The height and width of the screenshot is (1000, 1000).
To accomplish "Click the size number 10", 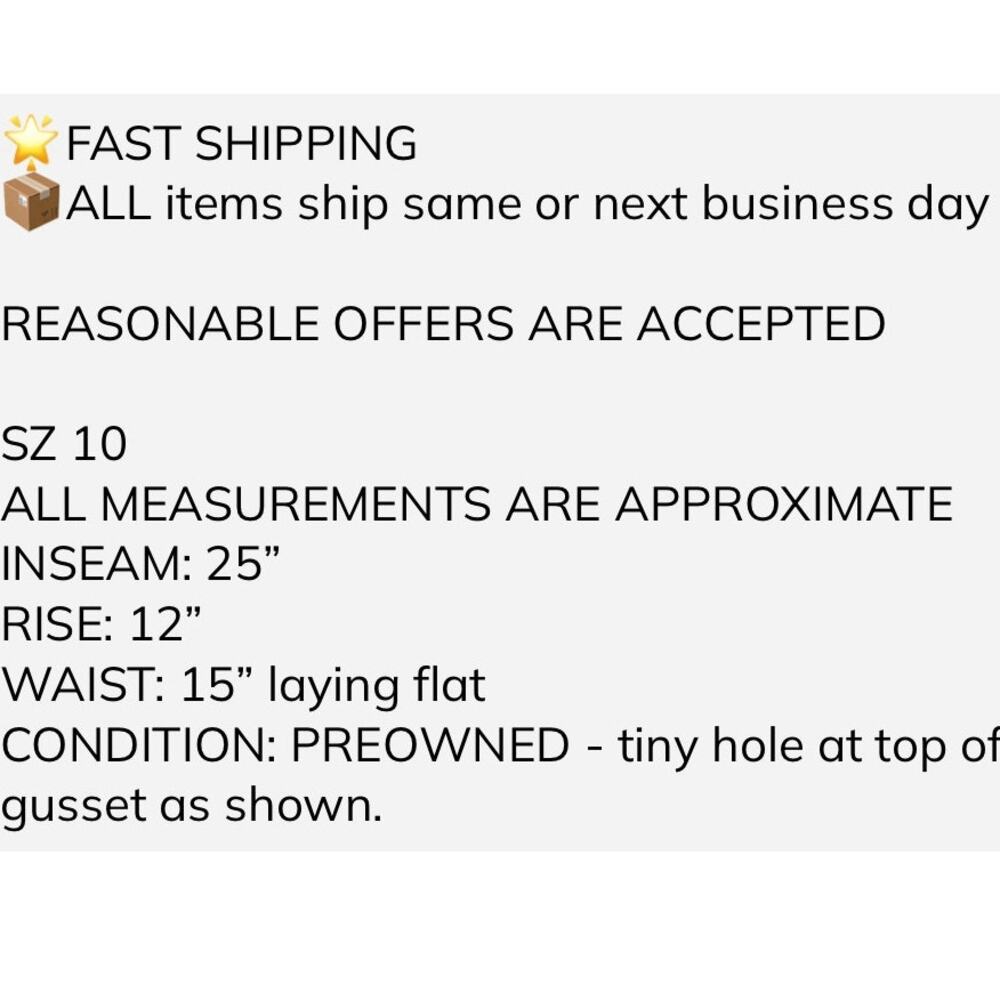I will click(x=100, y=444).
